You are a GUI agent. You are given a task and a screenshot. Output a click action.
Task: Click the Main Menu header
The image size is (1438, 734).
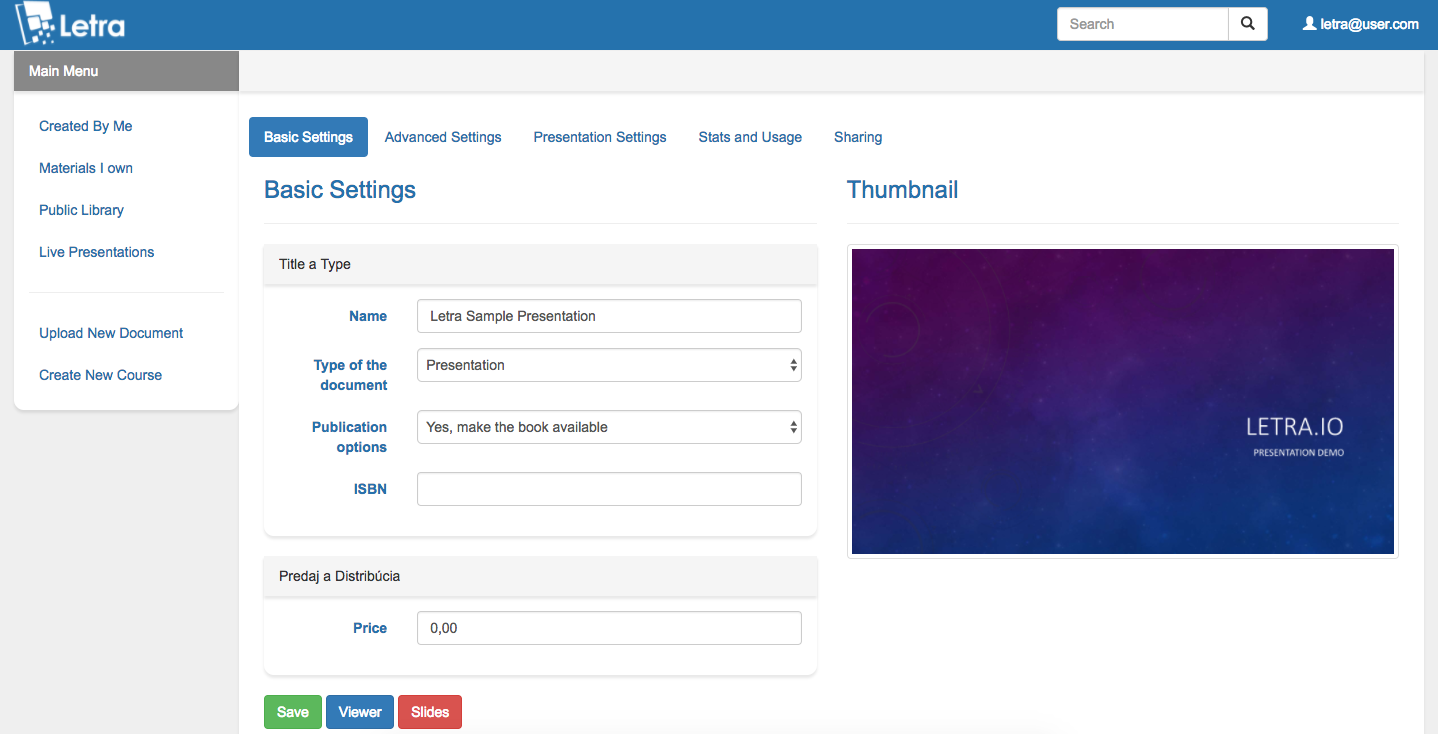126,71
